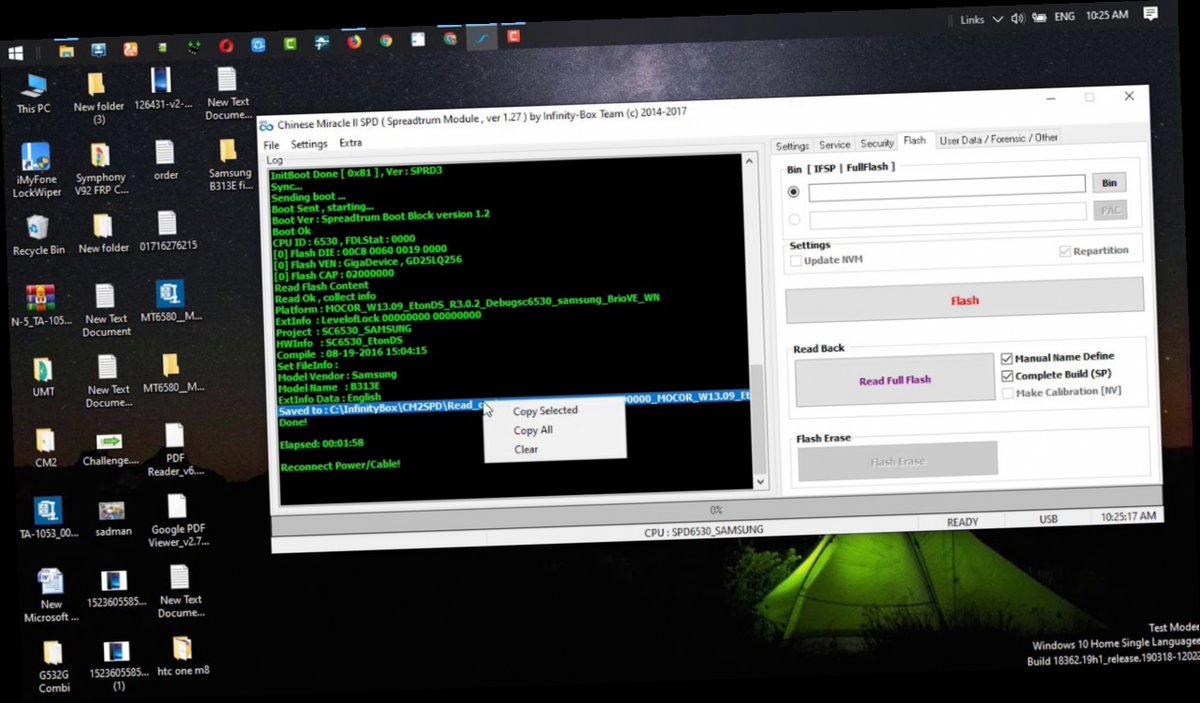The width and height of the screenshot is (1200, 703).
Task: Launch the UMT desktop shortcut
Action: point(43,377)
